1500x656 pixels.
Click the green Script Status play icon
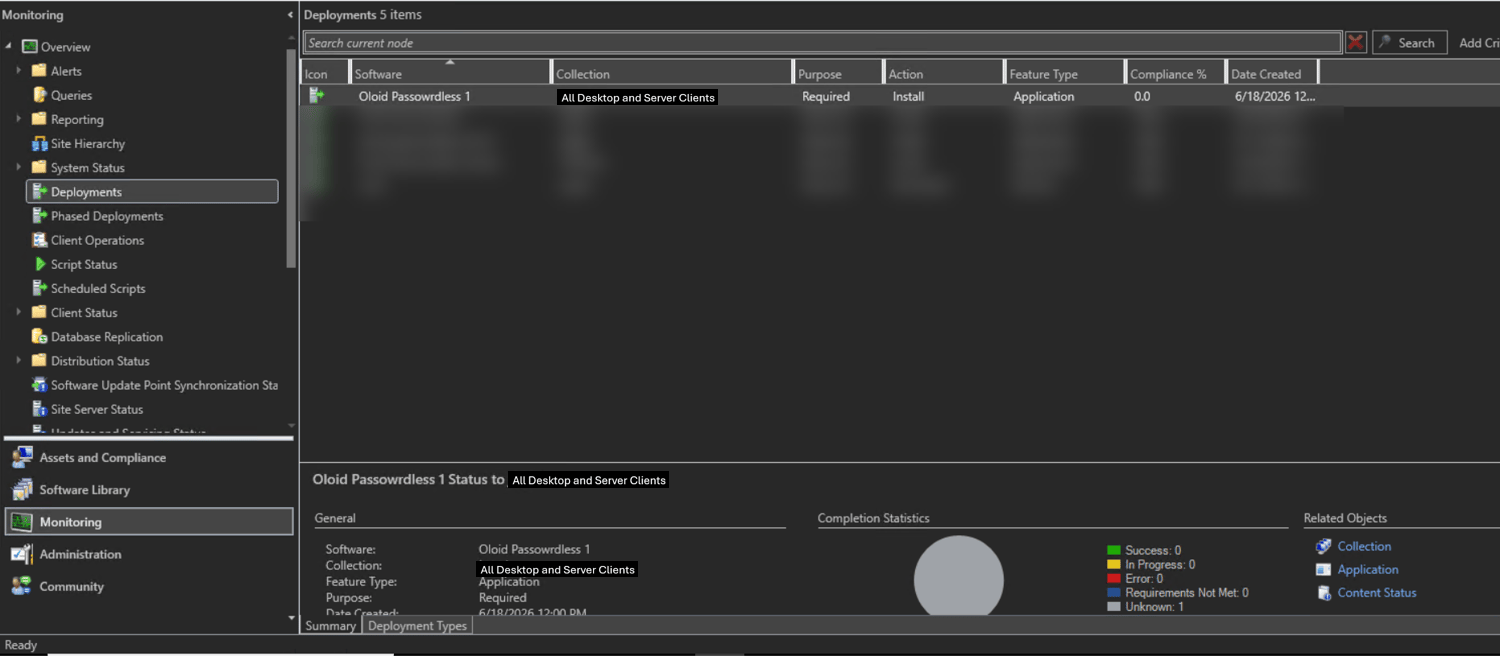click(40, 264)
